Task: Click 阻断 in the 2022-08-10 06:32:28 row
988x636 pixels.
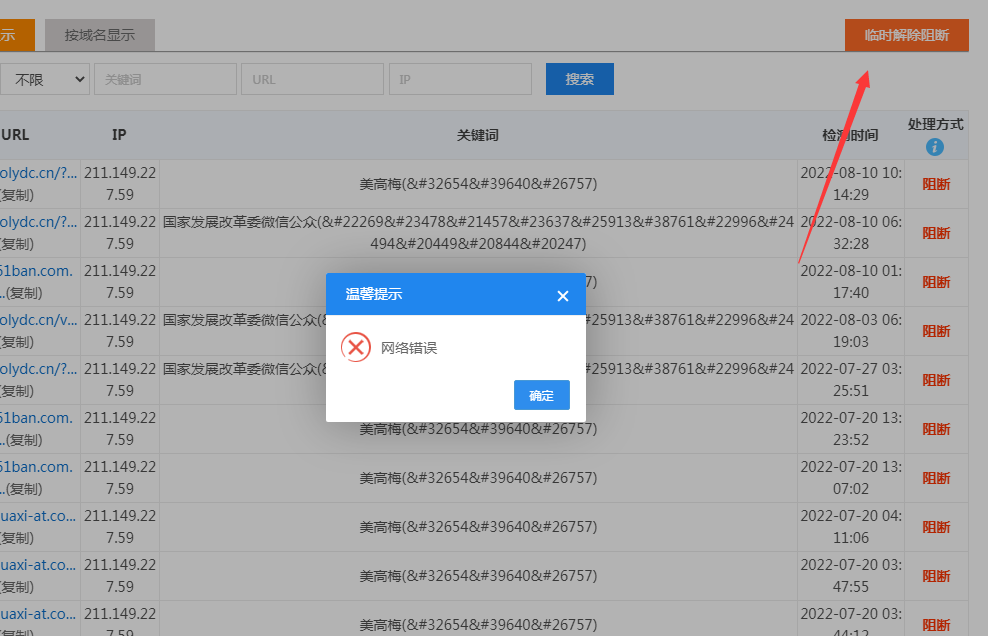Action: [x=936, y=233]
